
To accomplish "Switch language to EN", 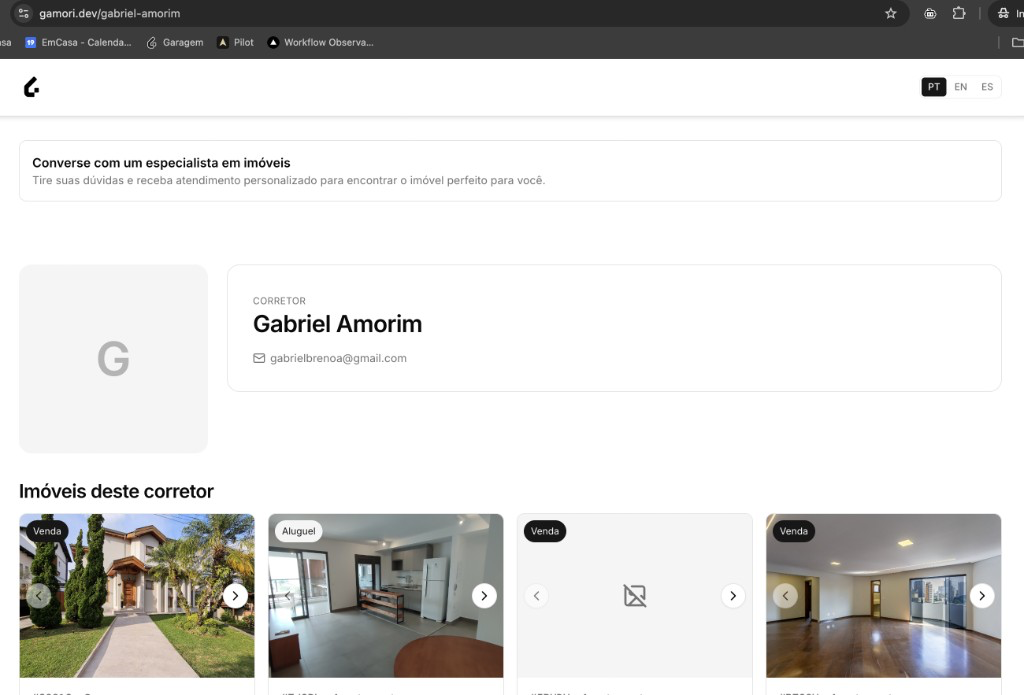I will coord(961,87).
